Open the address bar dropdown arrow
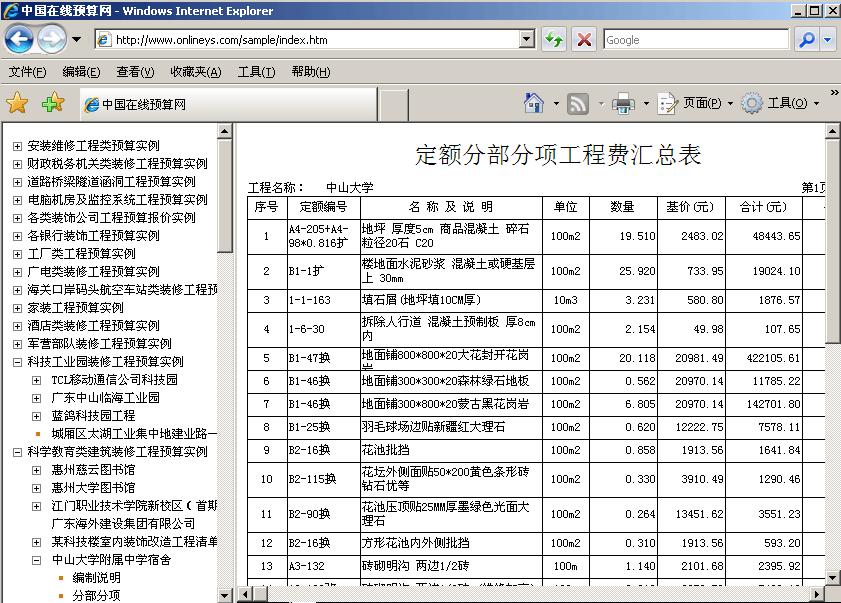The height and width of the screenshot is (603, 841). tap(527, 40)
